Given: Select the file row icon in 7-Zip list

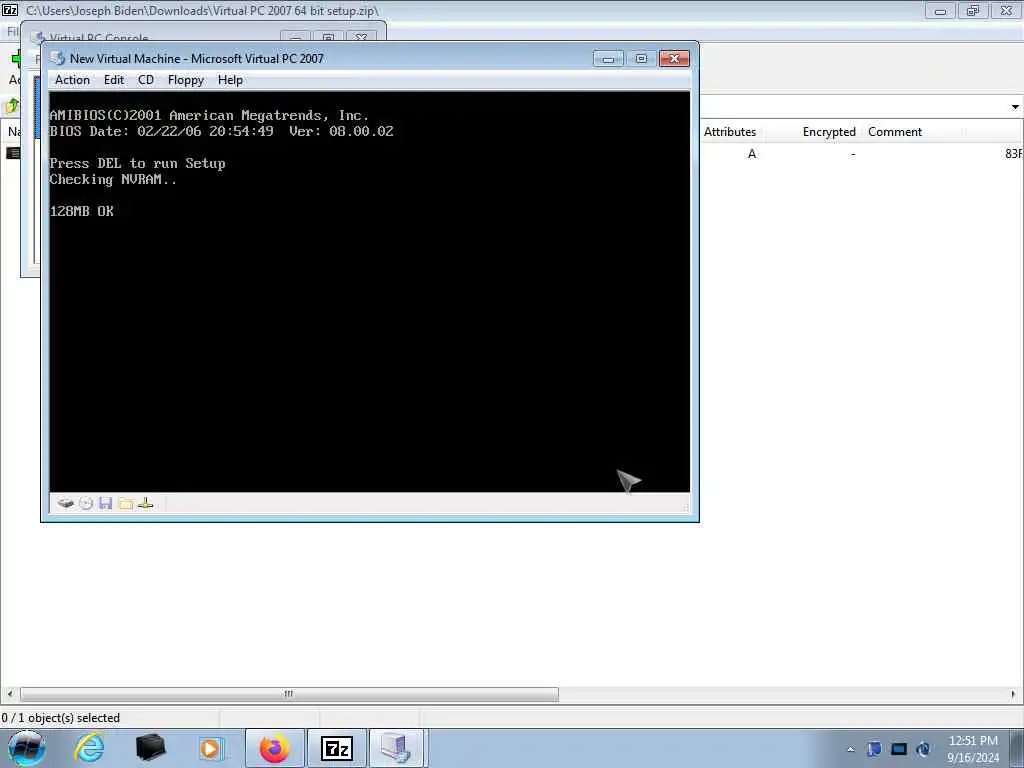Looking at the screenshot, I should point(12,153).
